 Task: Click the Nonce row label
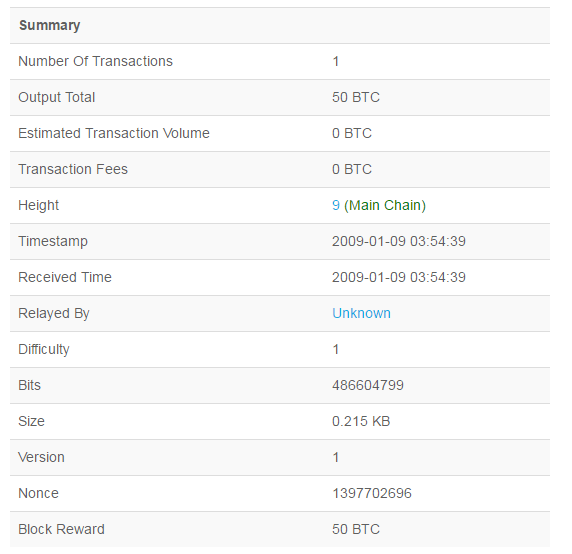point(38,493)
